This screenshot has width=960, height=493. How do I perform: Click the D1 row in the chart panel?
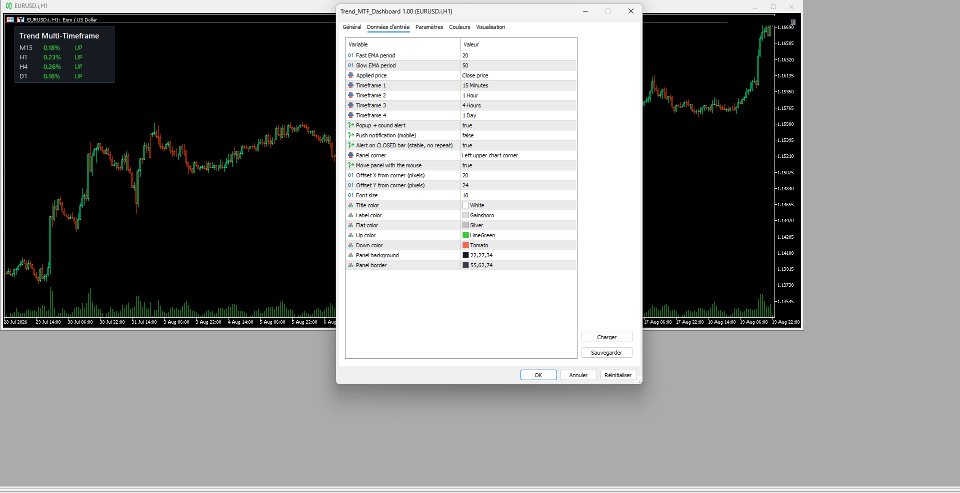[51, 77]
